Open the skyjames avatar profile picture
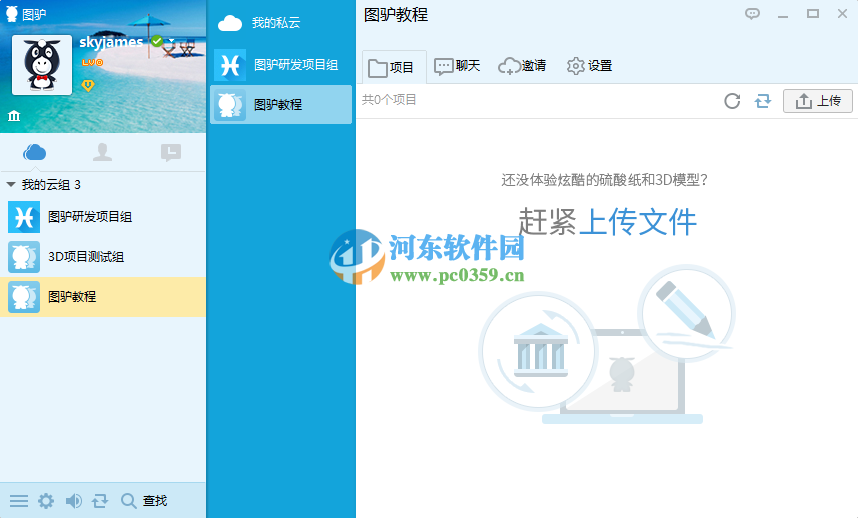858x518 pixels. [x=42, y=65]
